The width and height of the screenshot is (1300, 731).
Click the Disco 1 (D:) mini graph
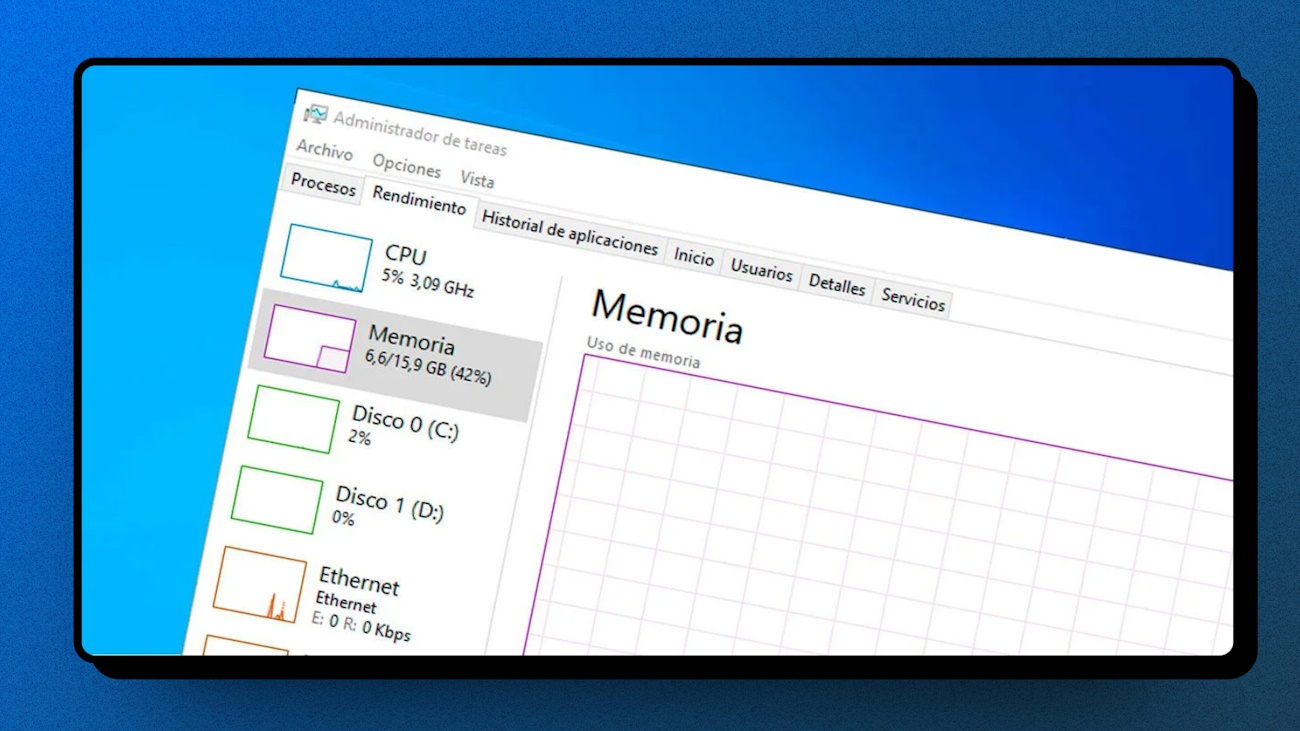coord(277,500)
